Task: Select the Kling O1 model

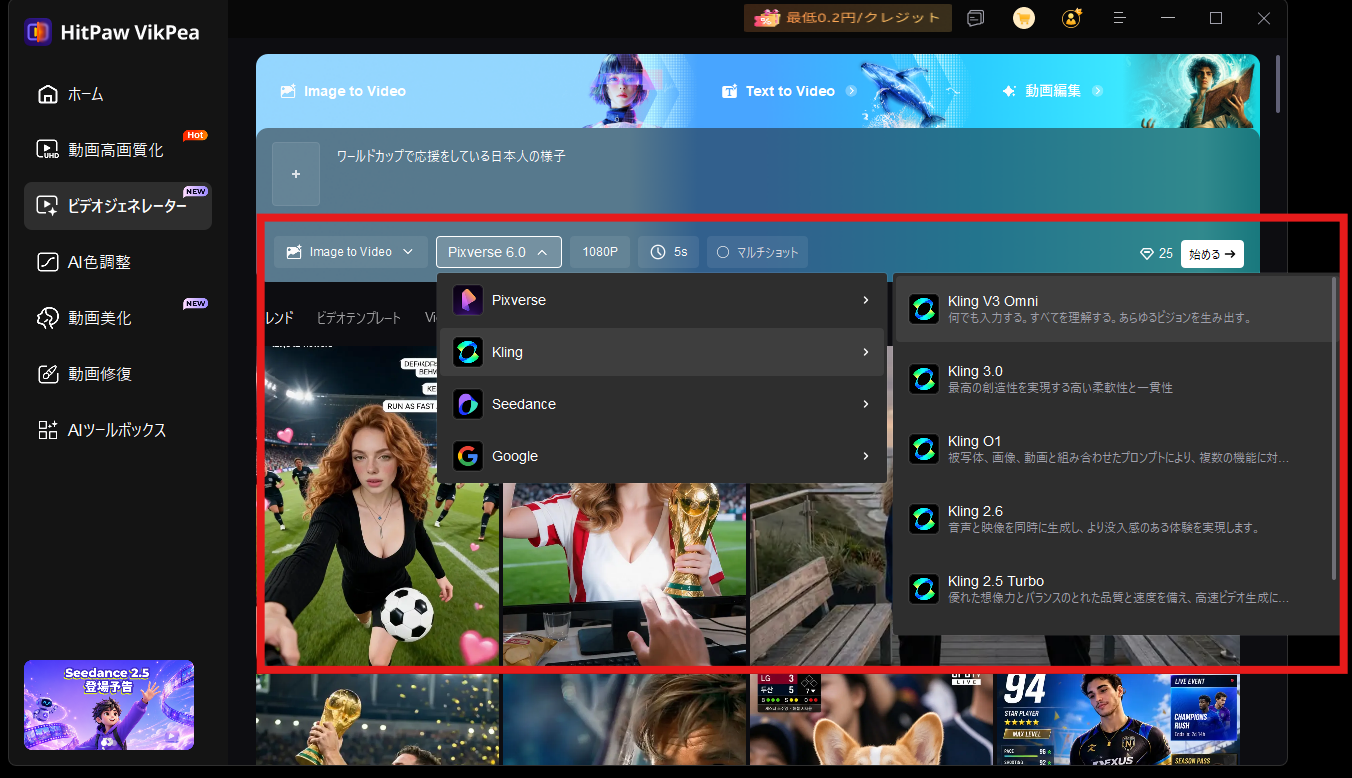Action: [x=1114, y=449]
